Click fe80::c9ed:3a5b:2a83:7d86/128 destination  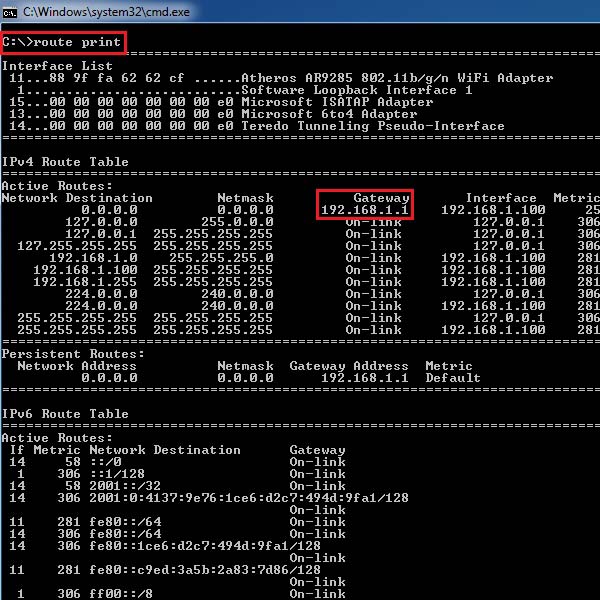point(205,570)
